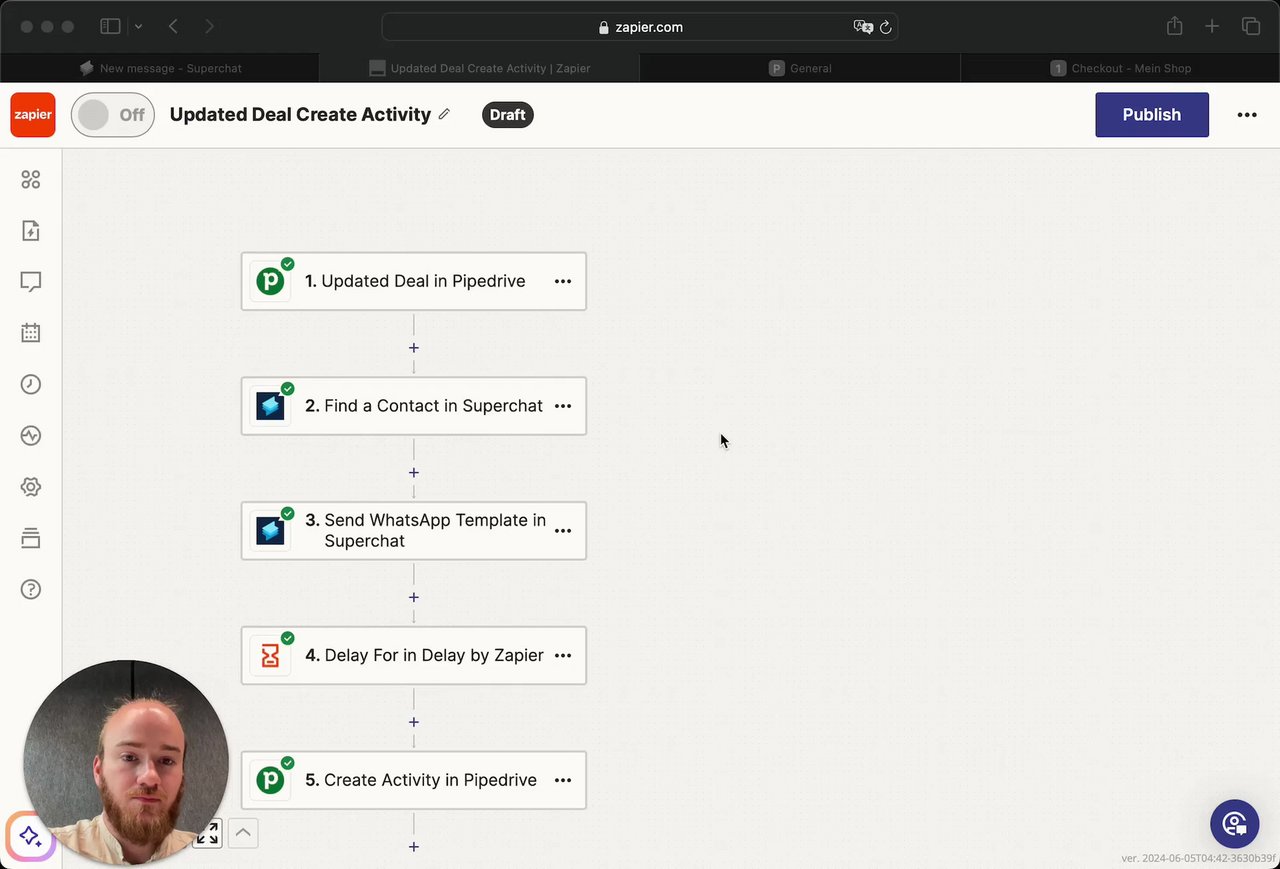Open the help question mark icon

pos(31,589)
